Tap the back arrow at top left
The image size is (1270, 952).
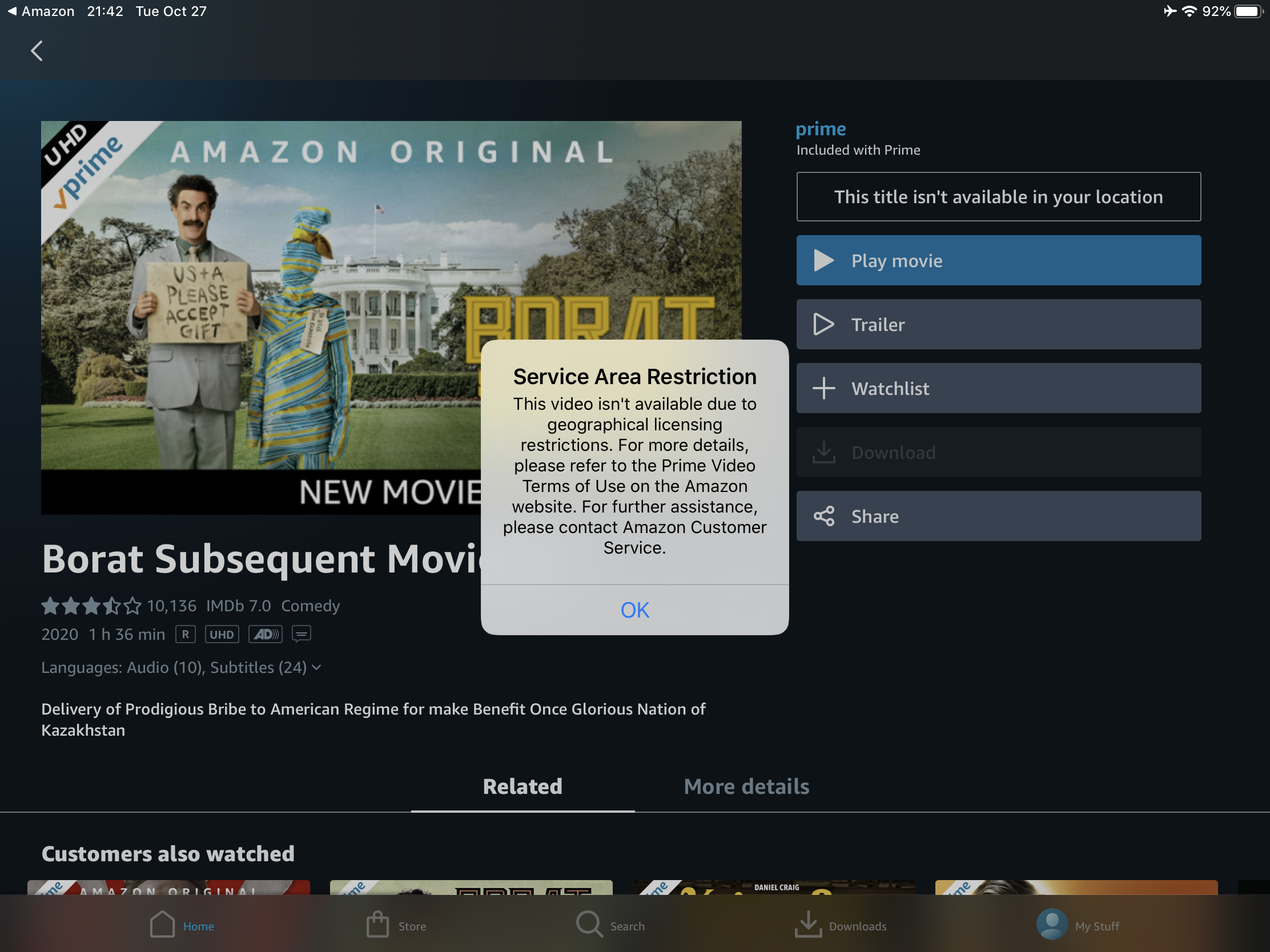click(x=37, y=51)
